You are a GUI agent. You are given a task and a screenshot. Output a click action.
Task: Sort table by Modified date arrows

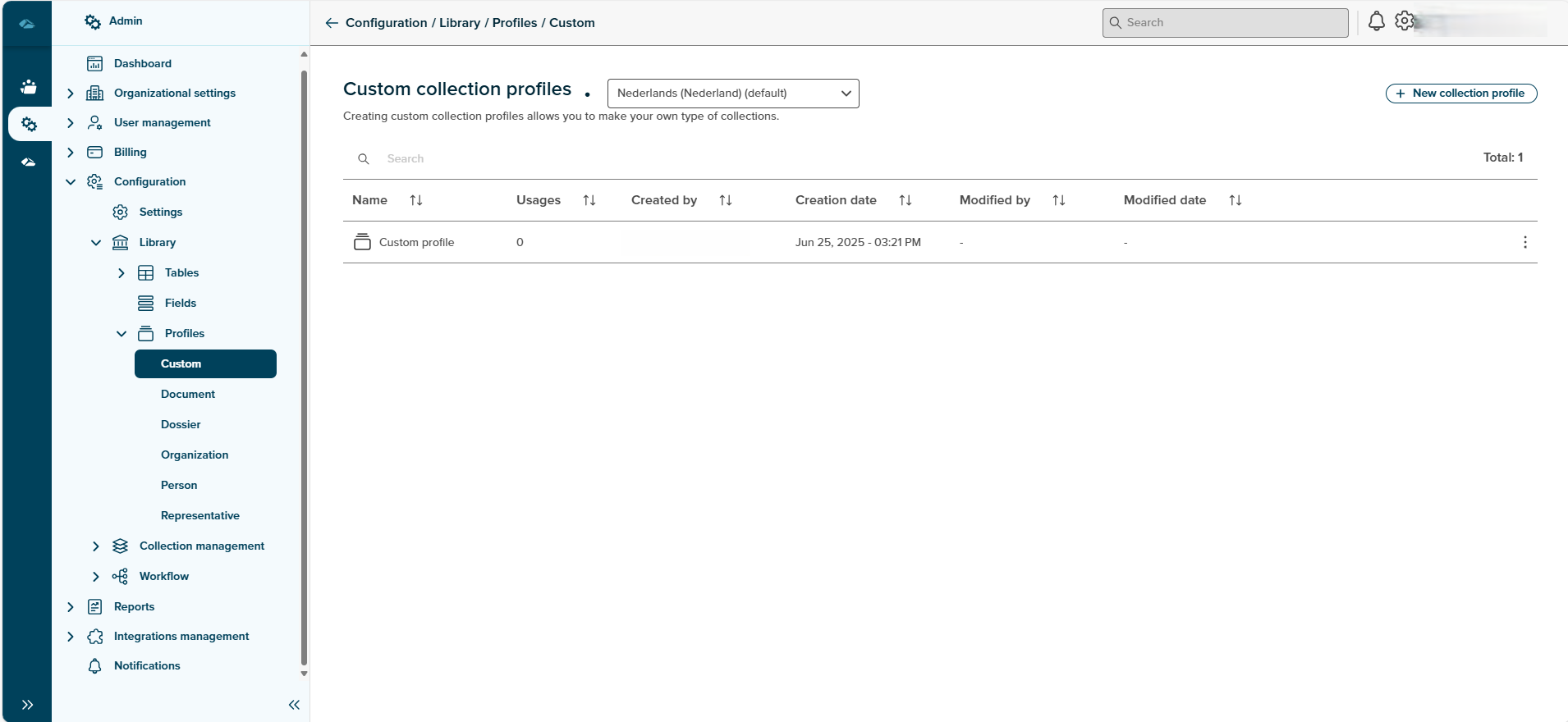tap(1235, 200)
